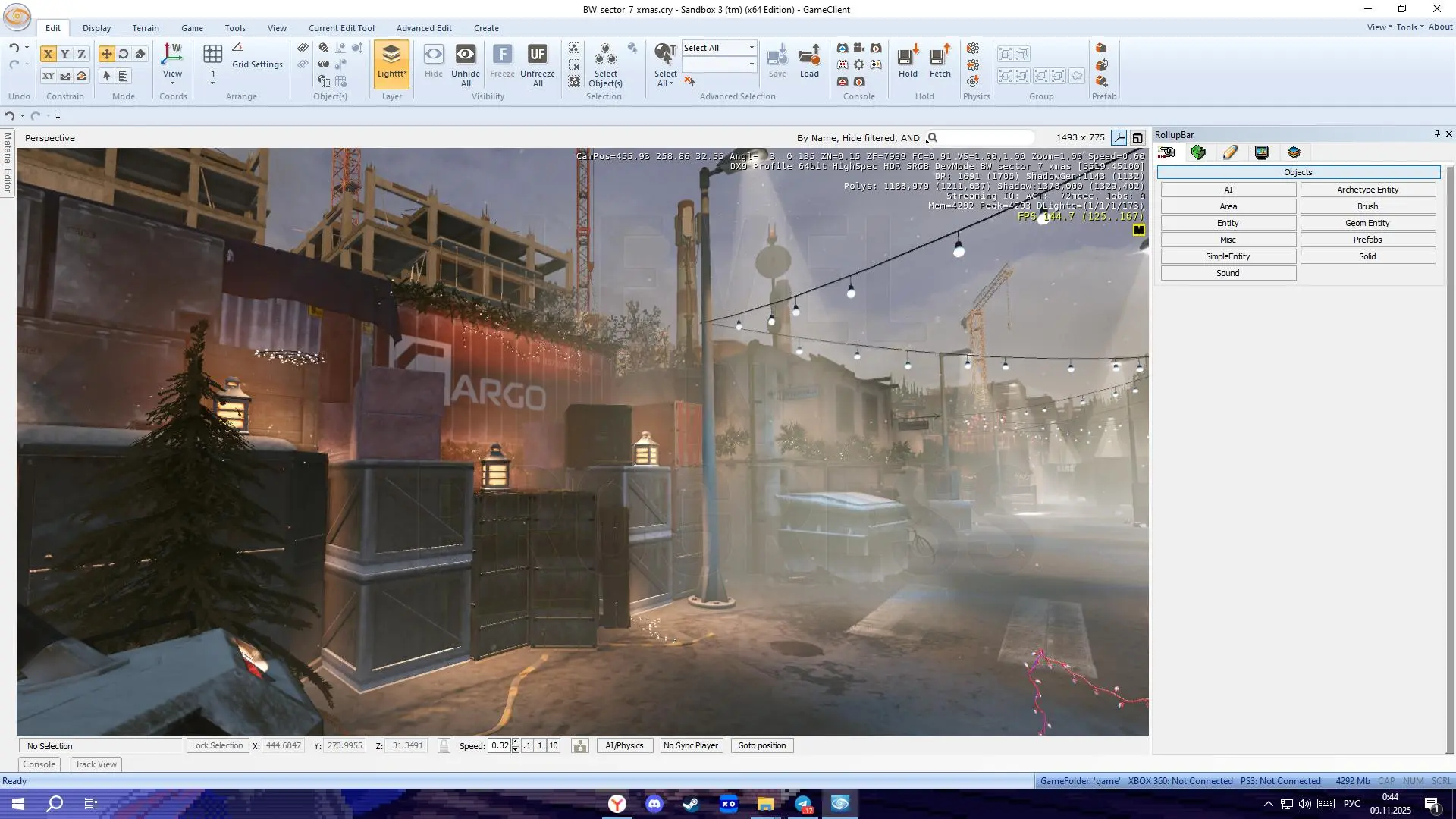Click the arrow Select mode icon
The height and width of the screenshot is (819, 1456).
click(x=106, y=76)
